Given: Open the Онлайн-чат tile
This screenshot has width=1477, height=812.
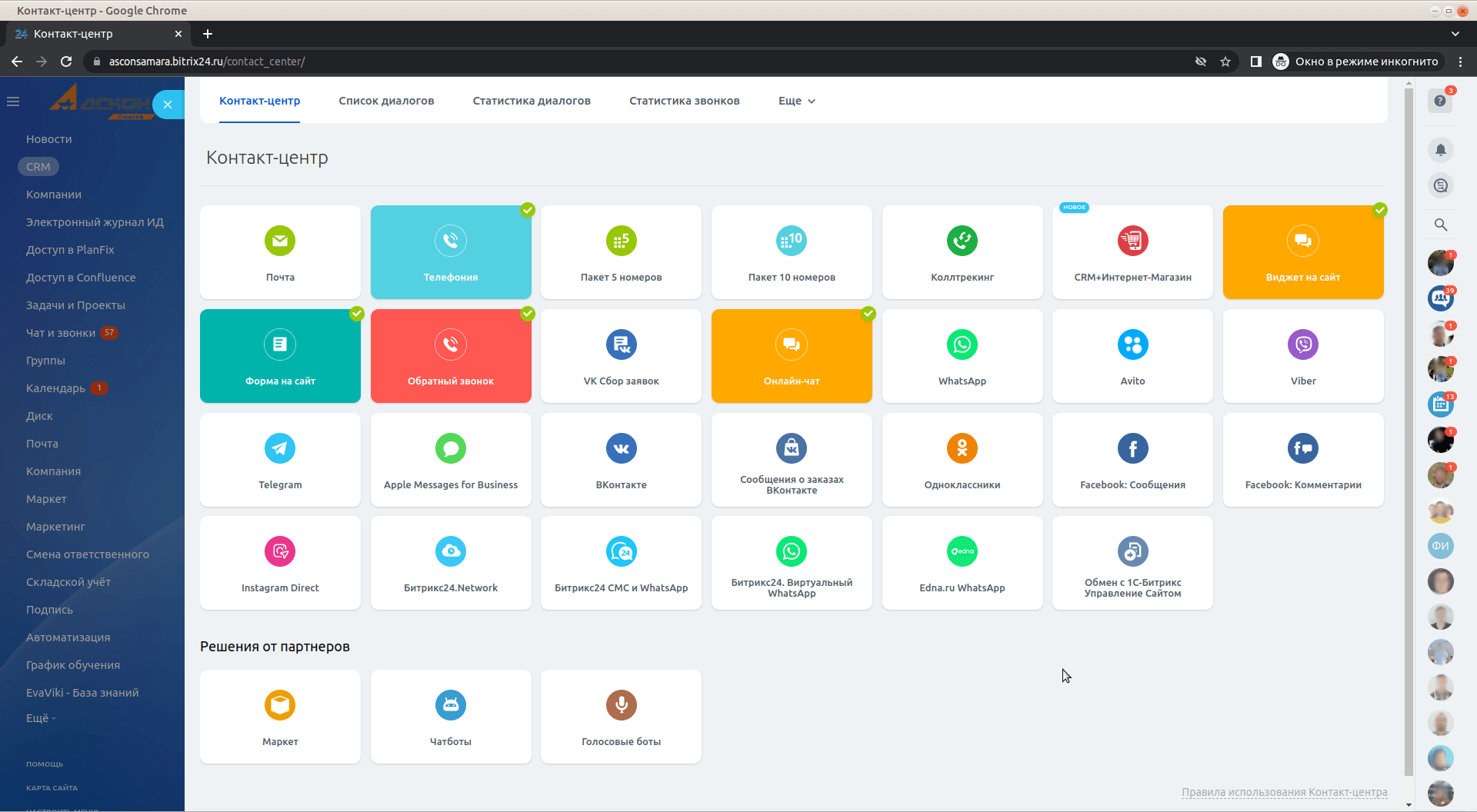Looking at the screenshot, I should [x=792, y=356].
